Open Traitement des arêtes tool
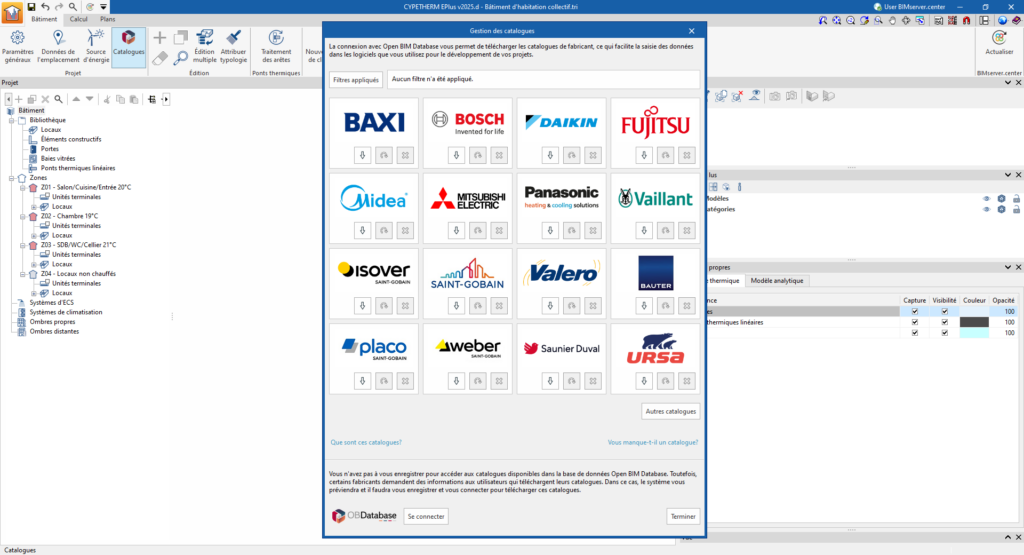Image resolution: width=1024 pixels, height=555 pixels. tap(276, 46)
